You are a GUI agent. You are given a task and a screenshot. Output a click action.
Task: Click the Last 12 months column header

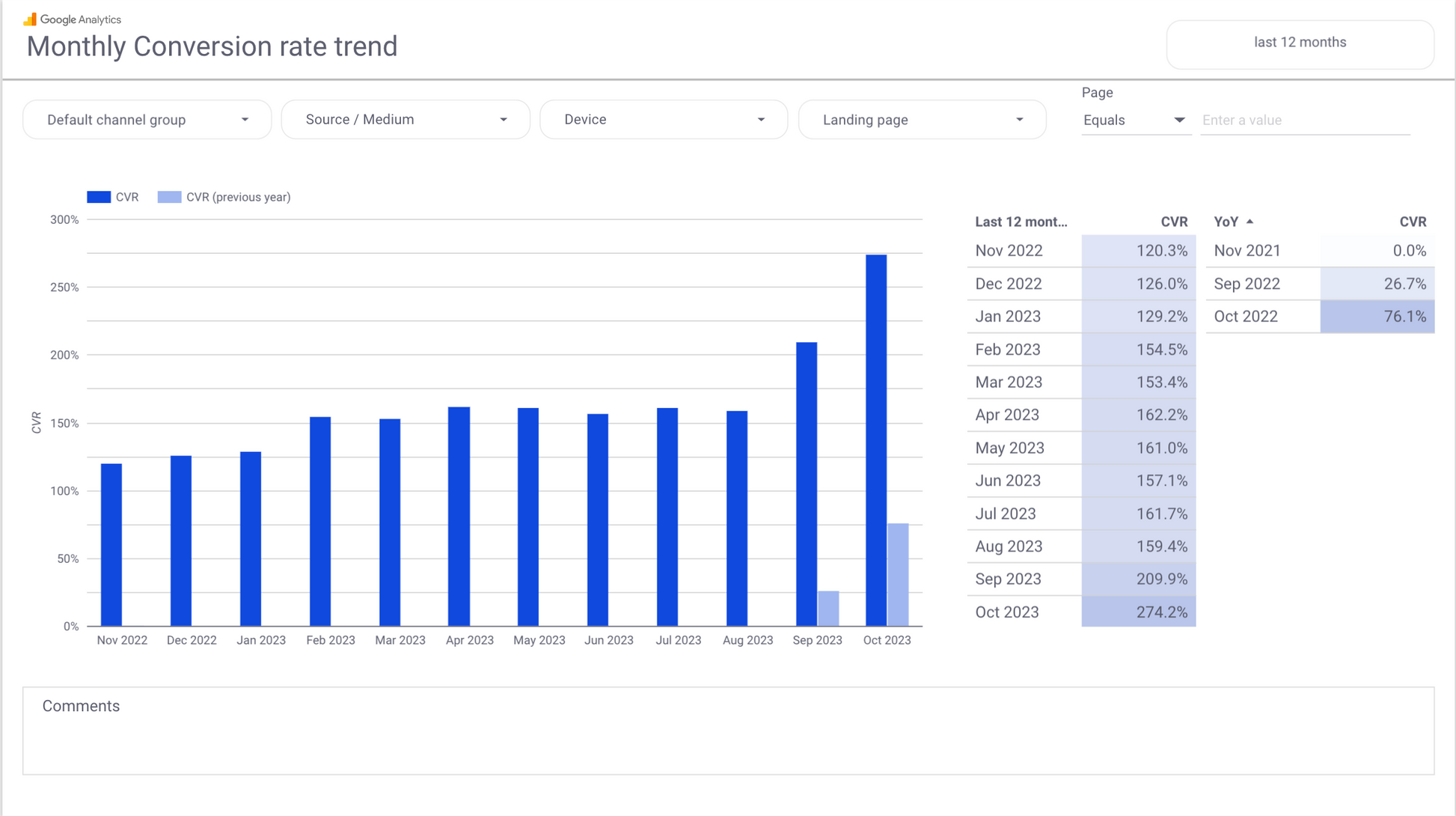coord(1021,222)
